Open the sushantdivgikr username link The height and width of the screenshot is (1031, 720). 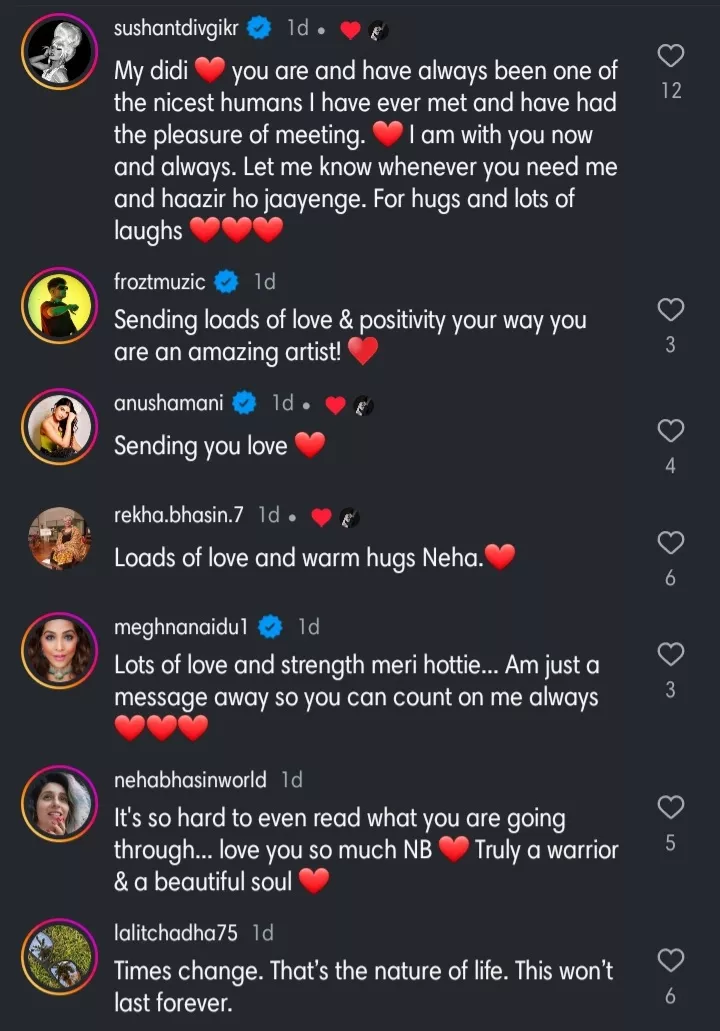pyautogui.click(x=176, y=29)
